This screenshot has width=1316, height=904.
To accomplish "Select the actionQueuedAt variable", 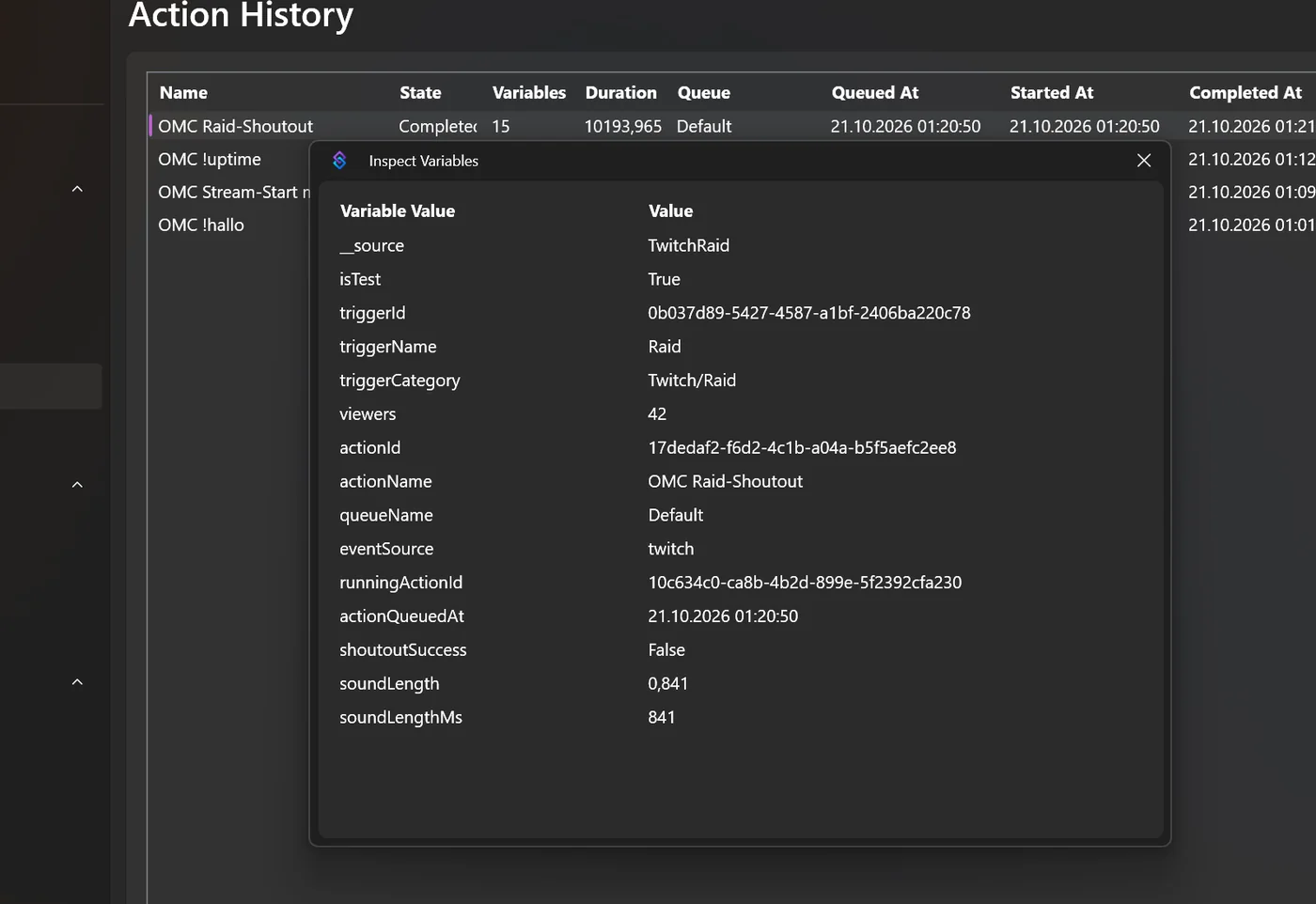I will click(x=401, y=616).
